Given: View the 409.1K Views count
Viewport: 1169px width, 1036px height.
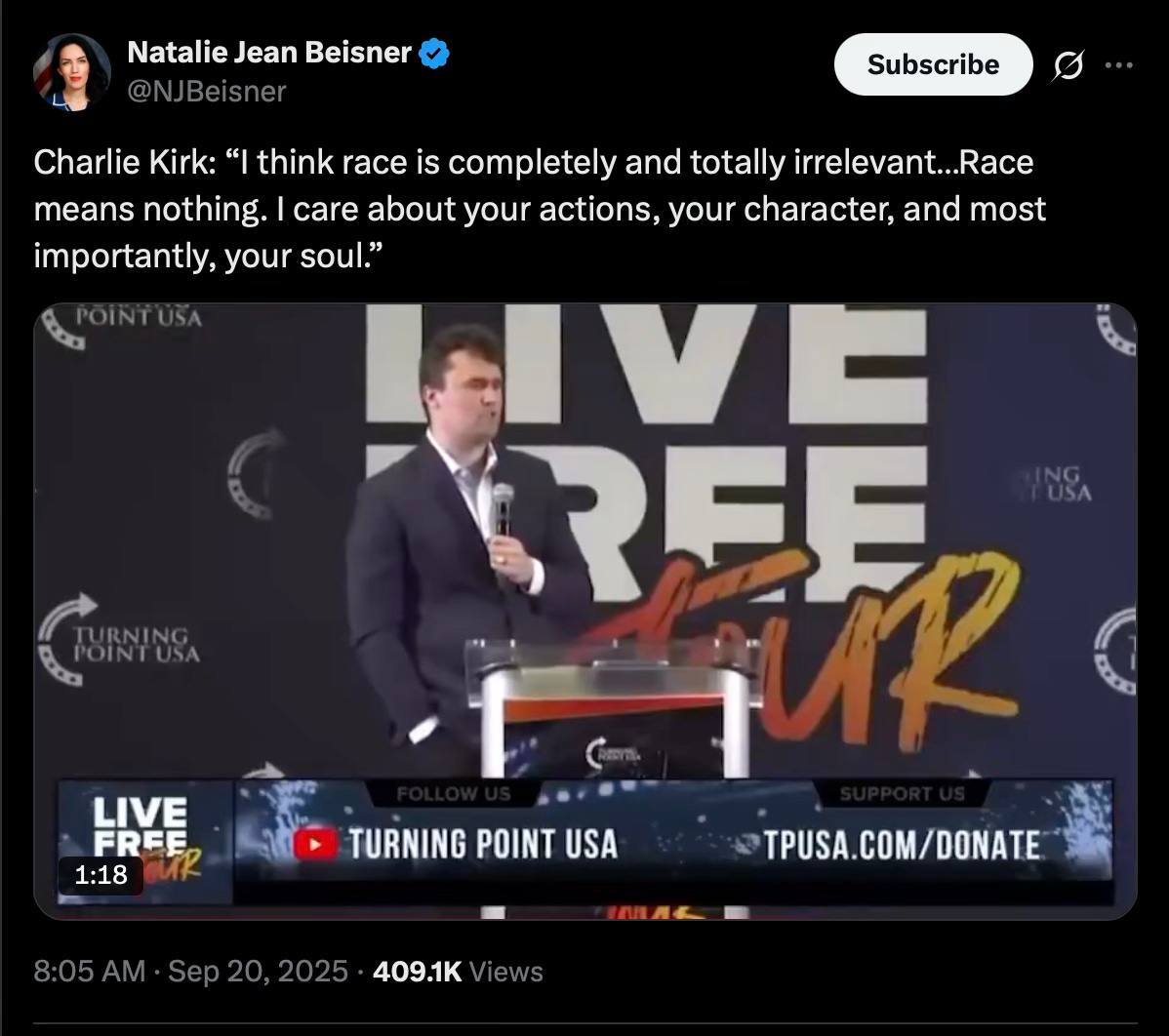Looking at the screenshot, I should tap(458, 972).
